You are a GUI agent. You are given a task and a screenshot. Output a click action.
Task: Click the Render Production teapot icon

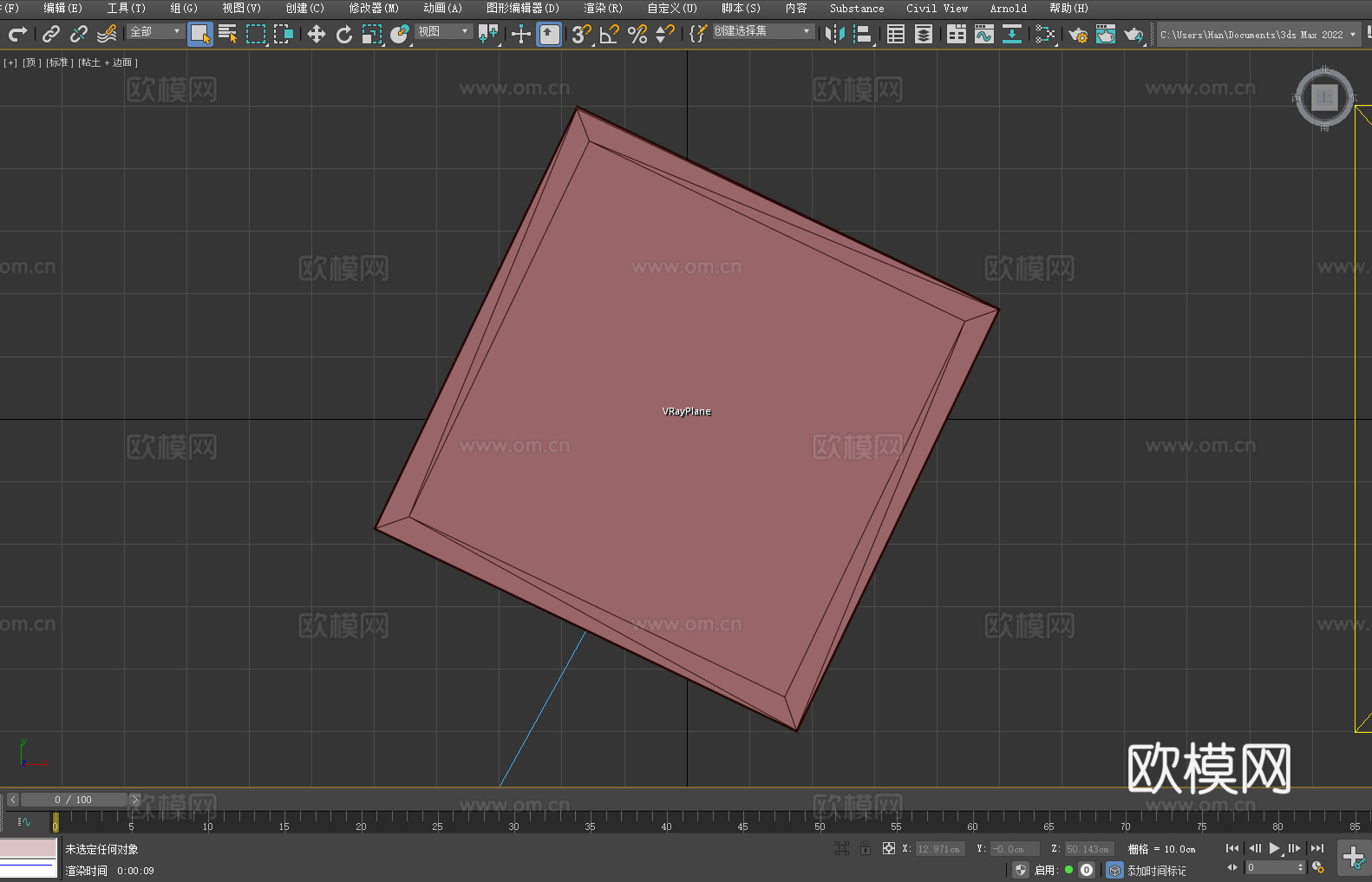(1134, 34)
